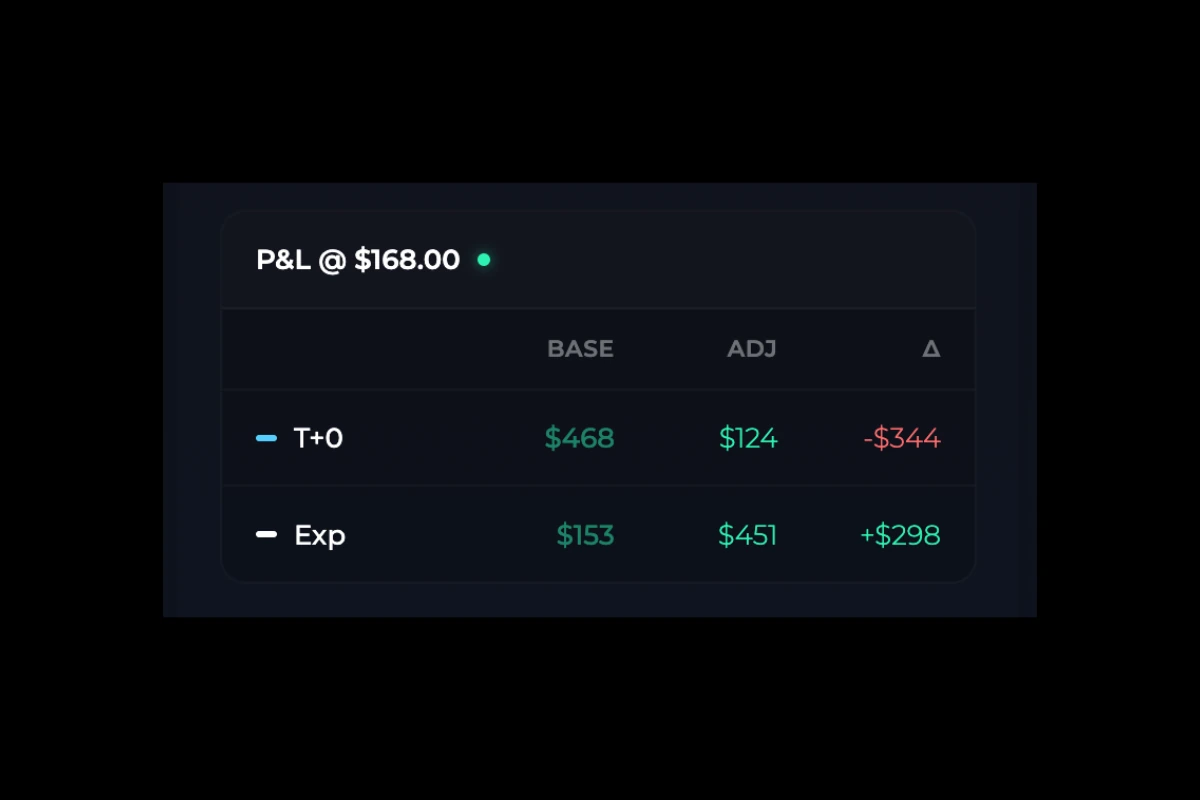Click the -$344 delta value

(901, 437)
